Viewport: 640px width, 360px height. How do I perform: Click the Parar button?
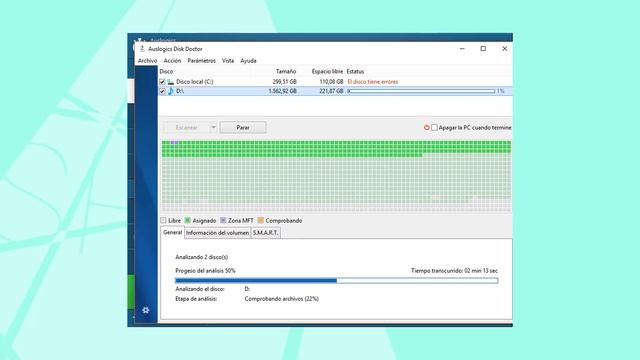click(x=243, y=127)
